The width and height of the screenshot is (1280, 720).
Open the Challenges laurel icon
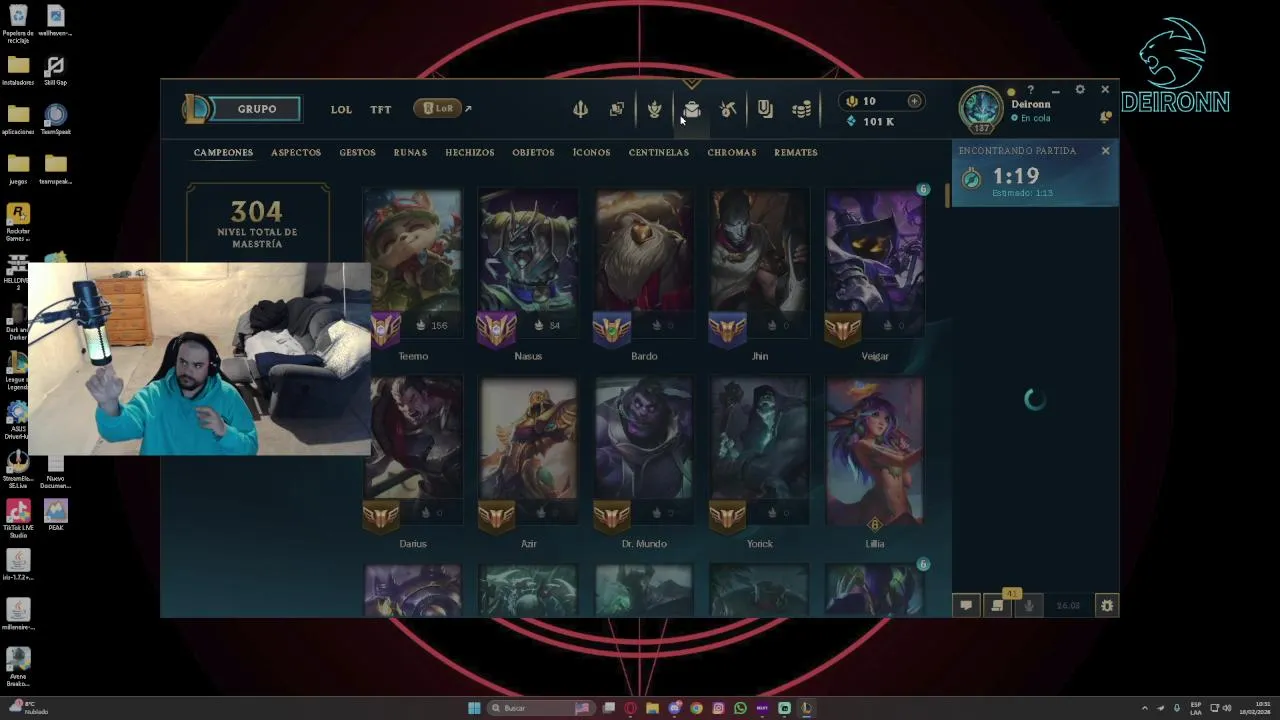coord(655,109)
